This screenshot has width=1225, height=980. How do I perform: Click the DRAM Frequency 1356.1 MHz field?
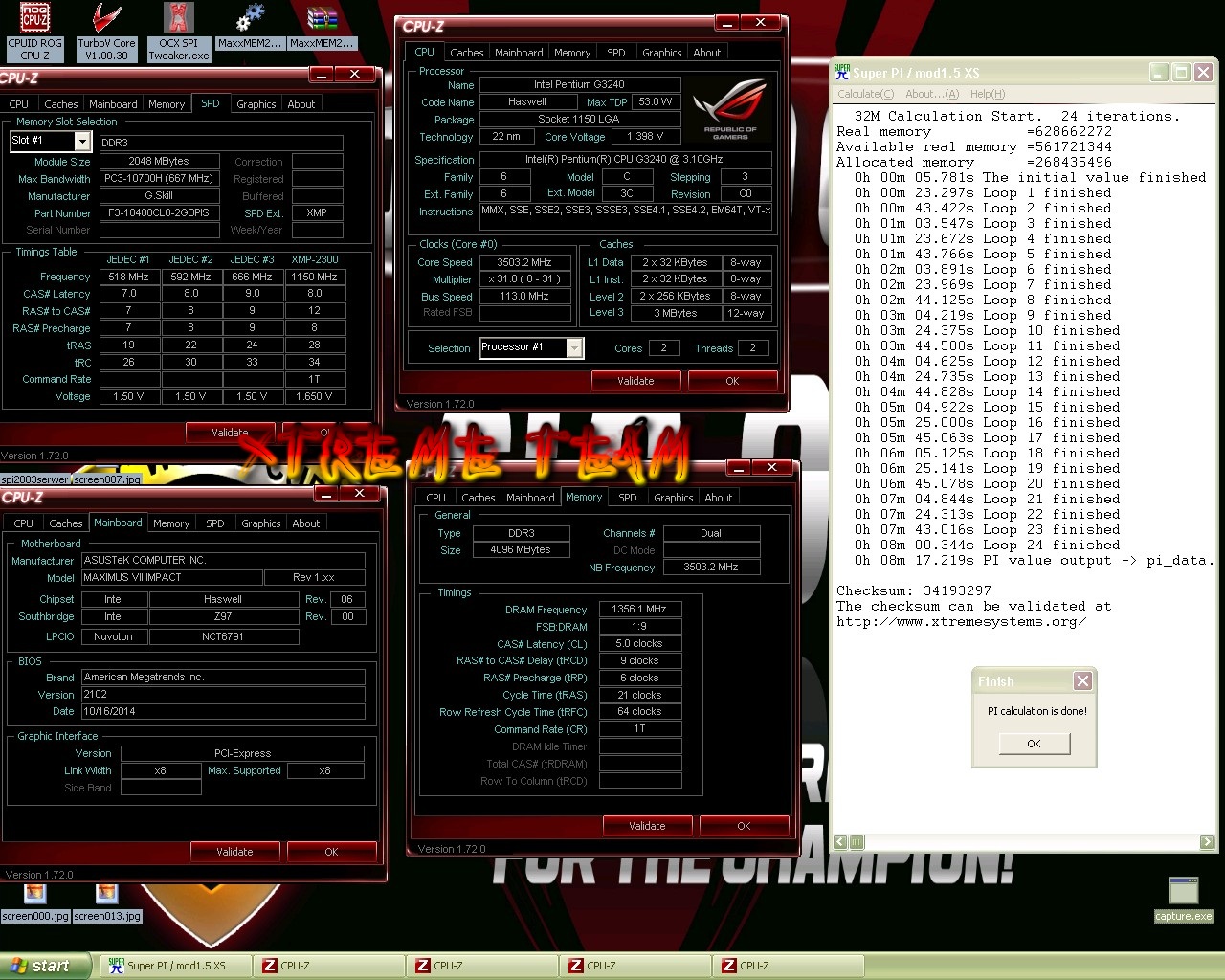(x=639, y=609)
